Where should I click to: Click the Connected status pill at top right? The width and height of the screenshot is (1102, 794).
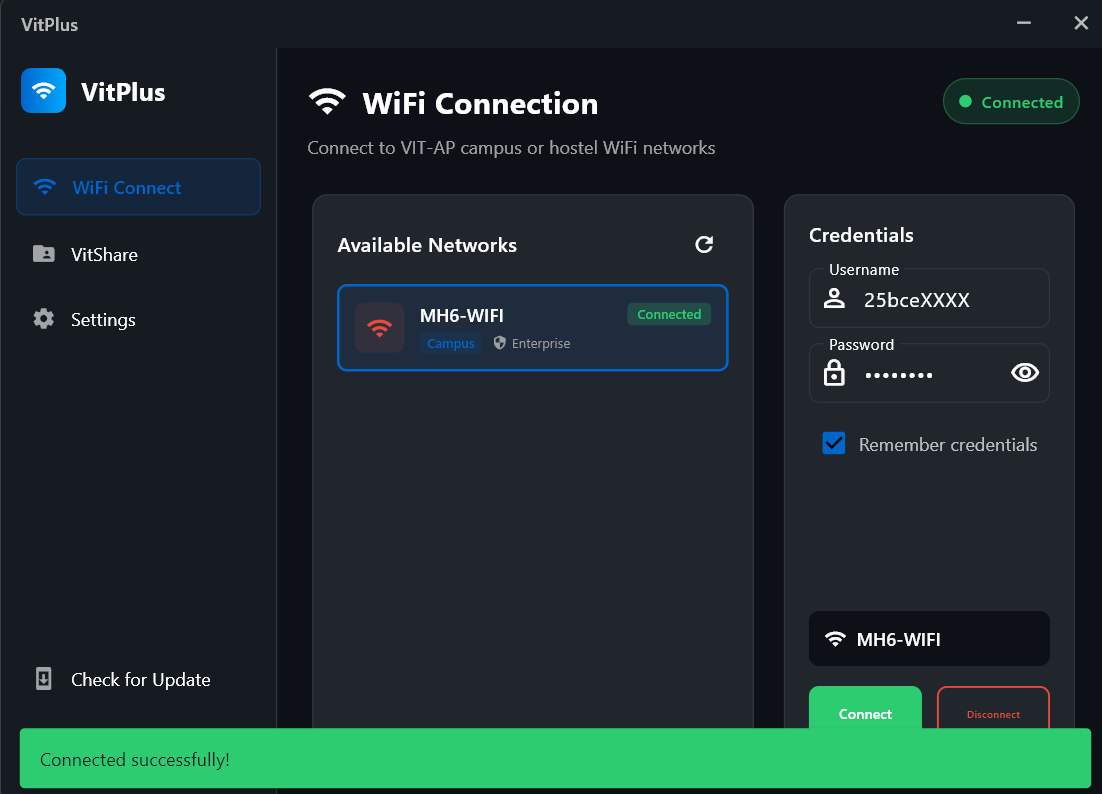point(1011,102)
